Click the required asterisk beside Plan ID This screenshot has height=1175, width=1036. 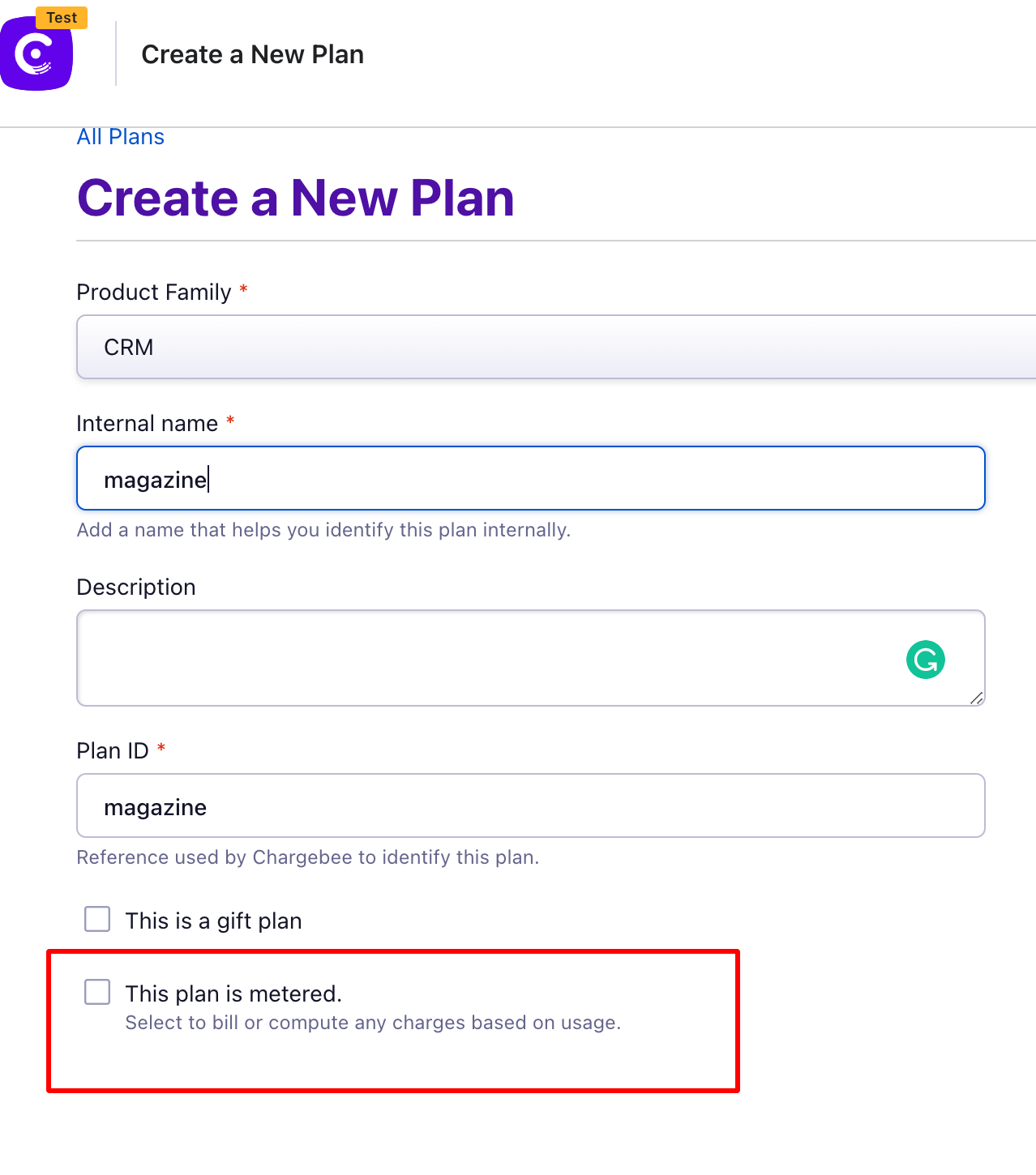click(x=161, y=750)
